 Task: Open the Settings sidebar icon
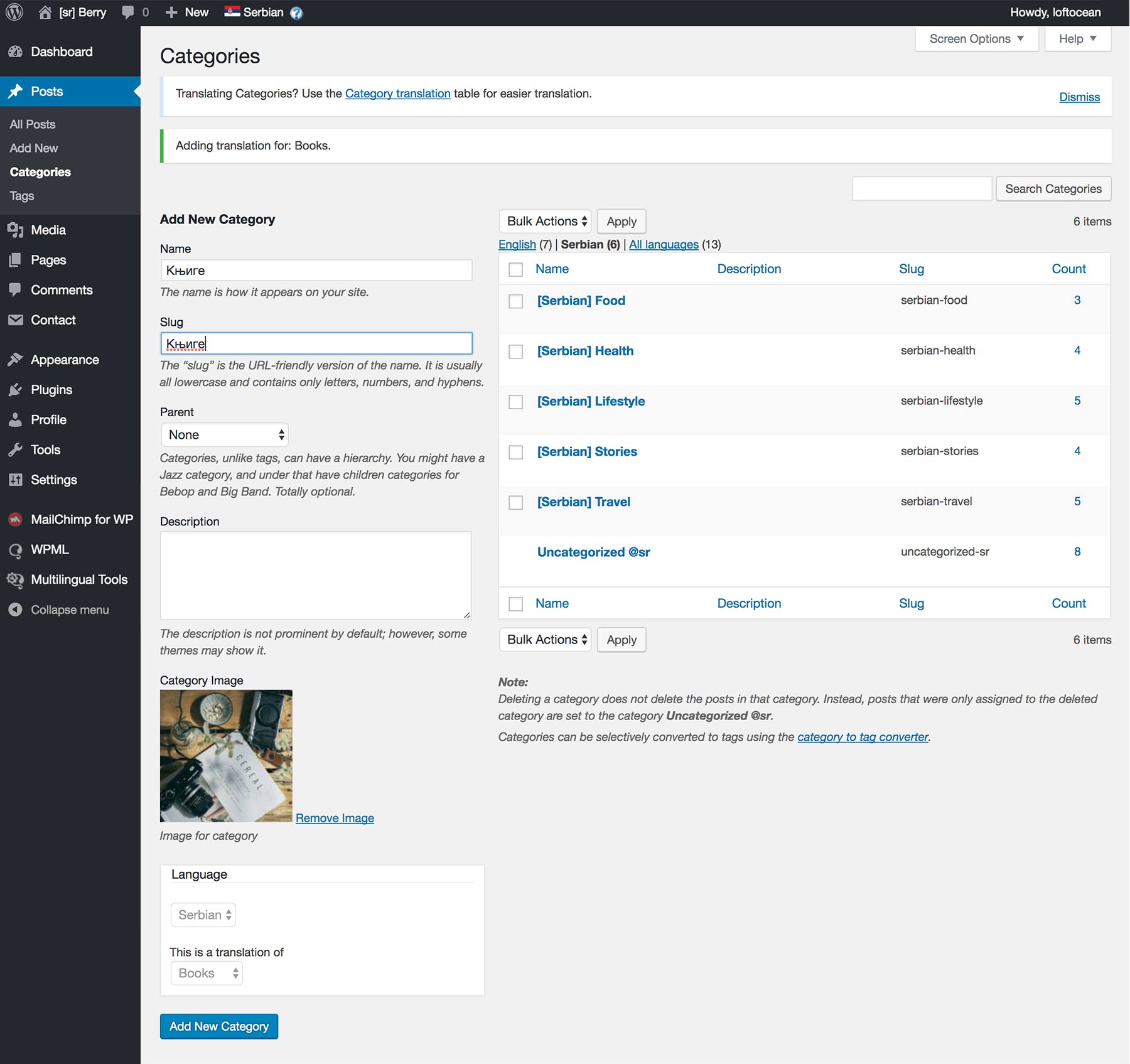(x=16, y=480)
